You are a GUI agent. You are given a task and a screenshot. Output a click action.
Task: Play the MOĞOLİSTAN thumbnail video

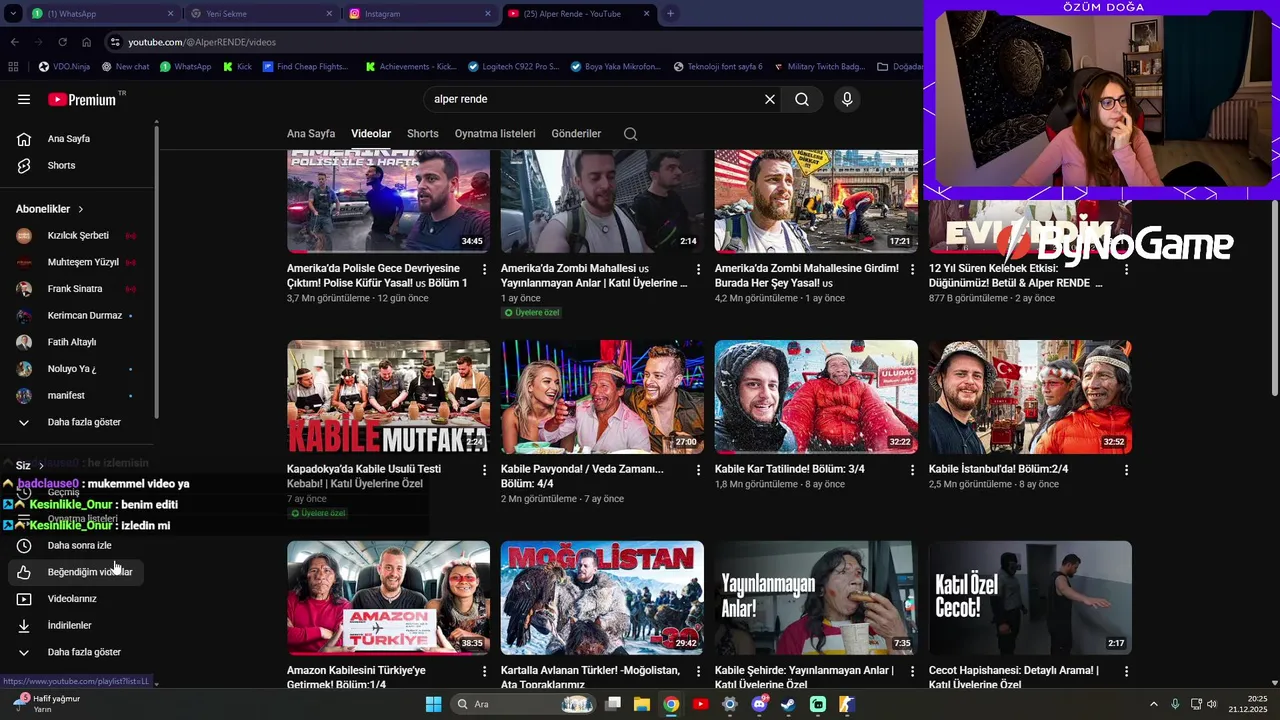[x=602, y=598]
